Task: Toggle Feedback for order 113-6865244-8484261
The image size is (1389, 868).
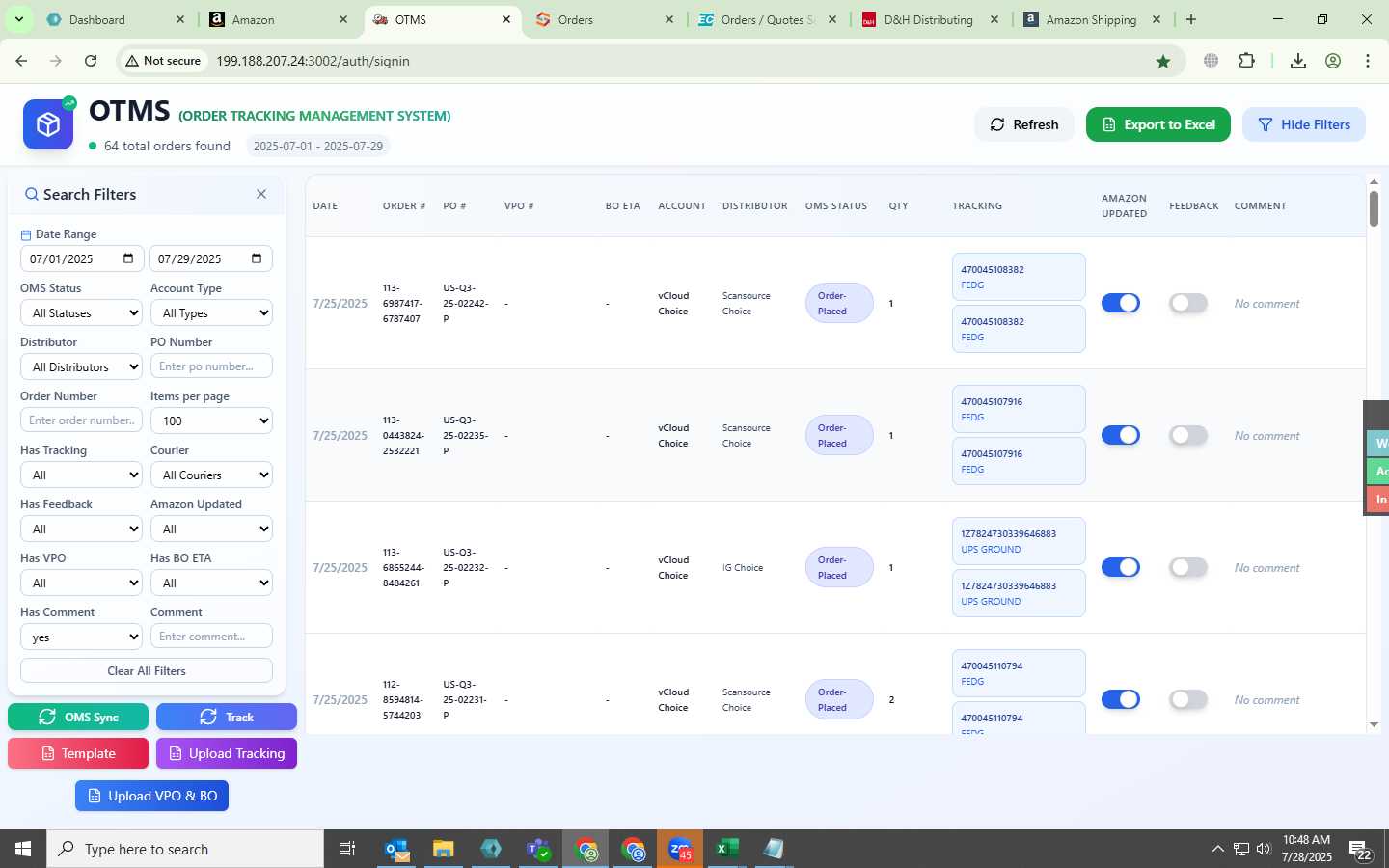Action: click(1188, 567)
